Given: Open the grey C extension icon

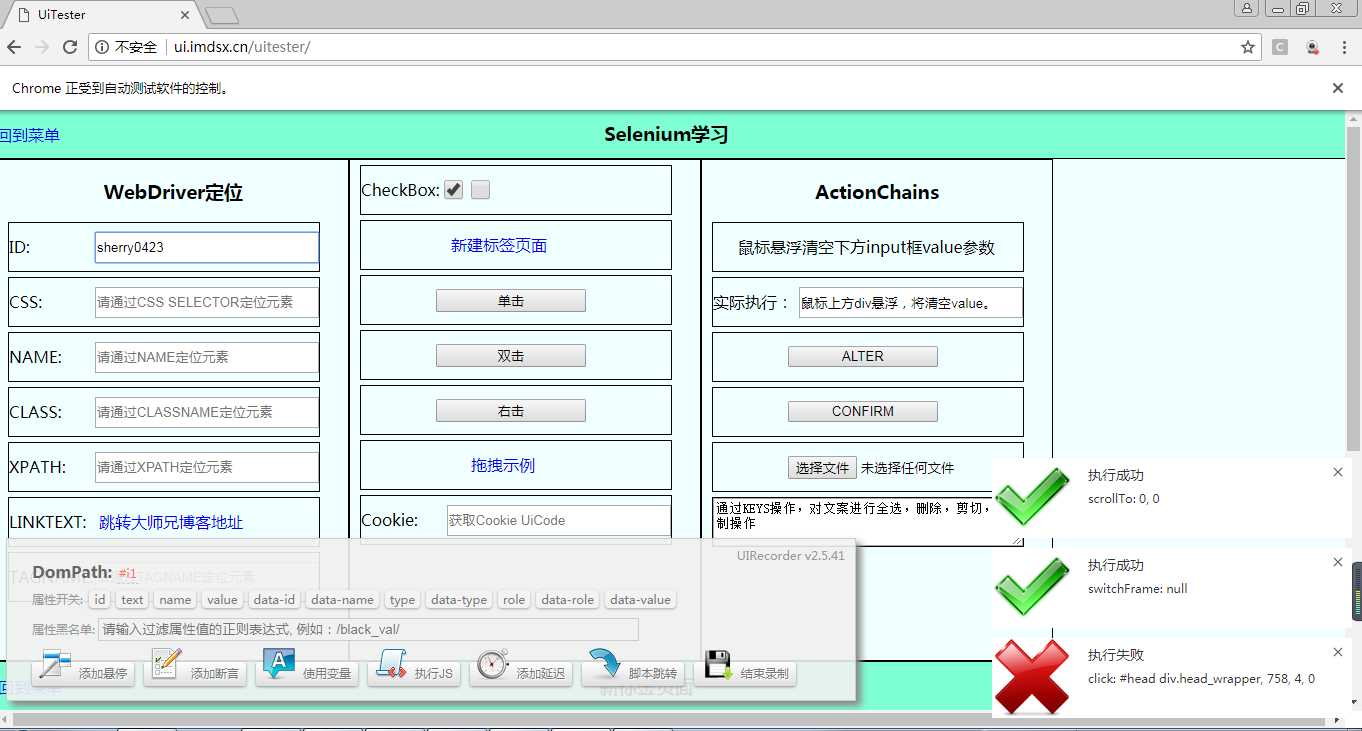Looking at the screenshot, I should [x=1280, y=47].
